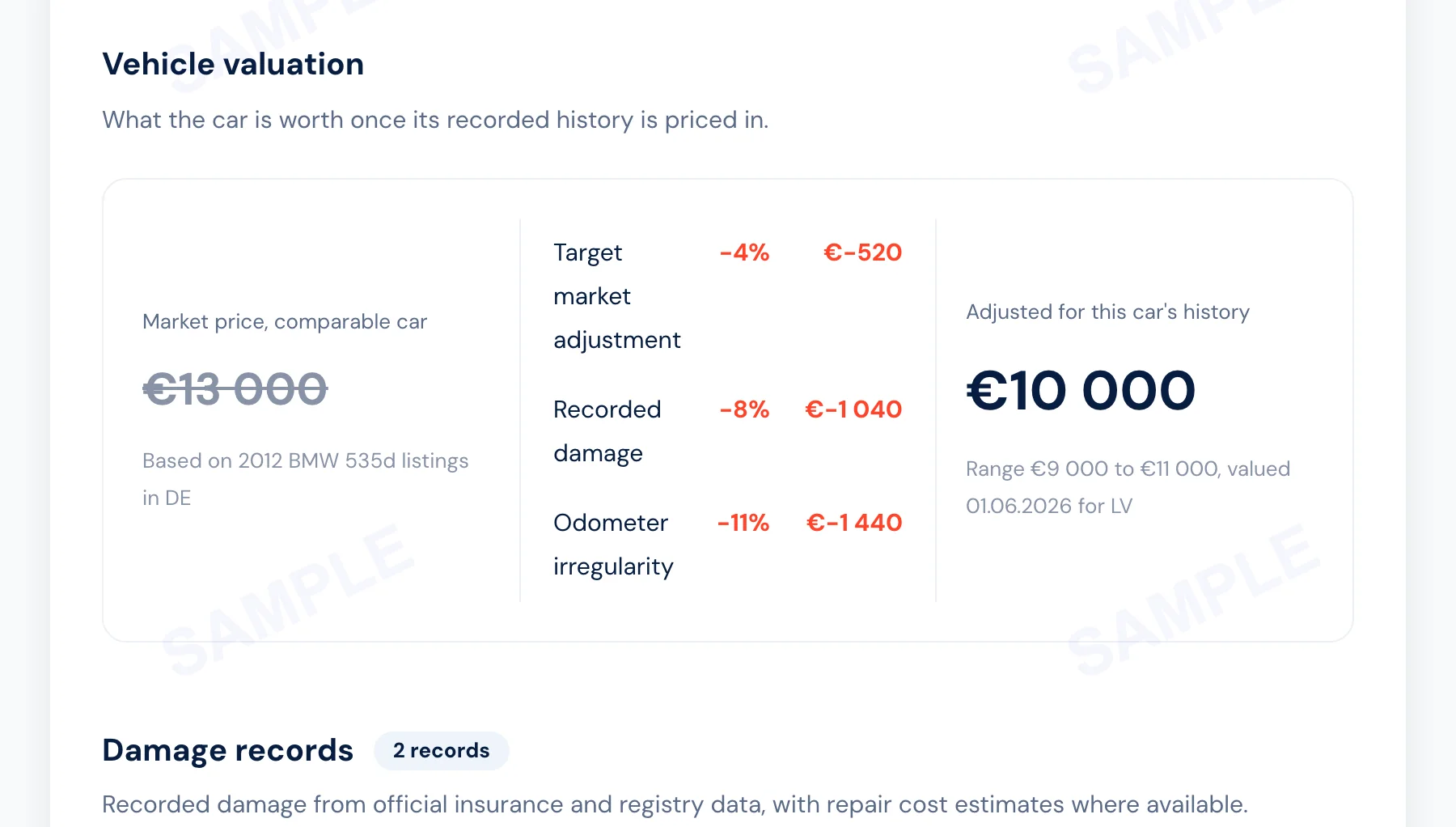
Task: Open the 2 records badge
Action: click(x=442, y=750)
